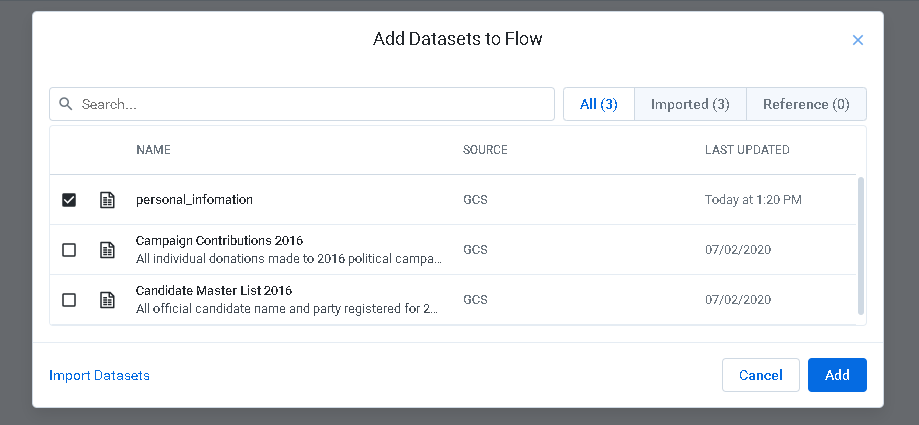
Task: Uncheck the personal_infomation dataset checkbox
Action: [x=69, y=200]
